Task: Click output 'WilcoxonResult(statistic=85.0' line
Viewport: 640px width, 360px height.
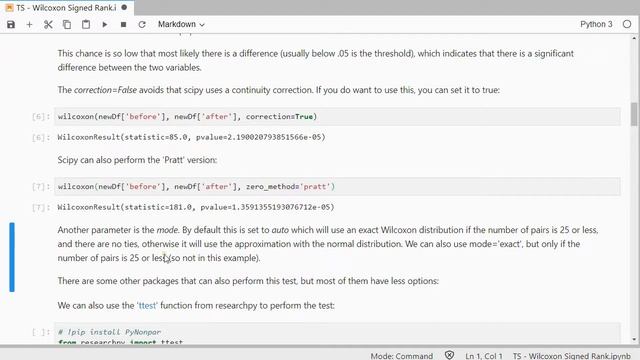Action: click(191, 137)
